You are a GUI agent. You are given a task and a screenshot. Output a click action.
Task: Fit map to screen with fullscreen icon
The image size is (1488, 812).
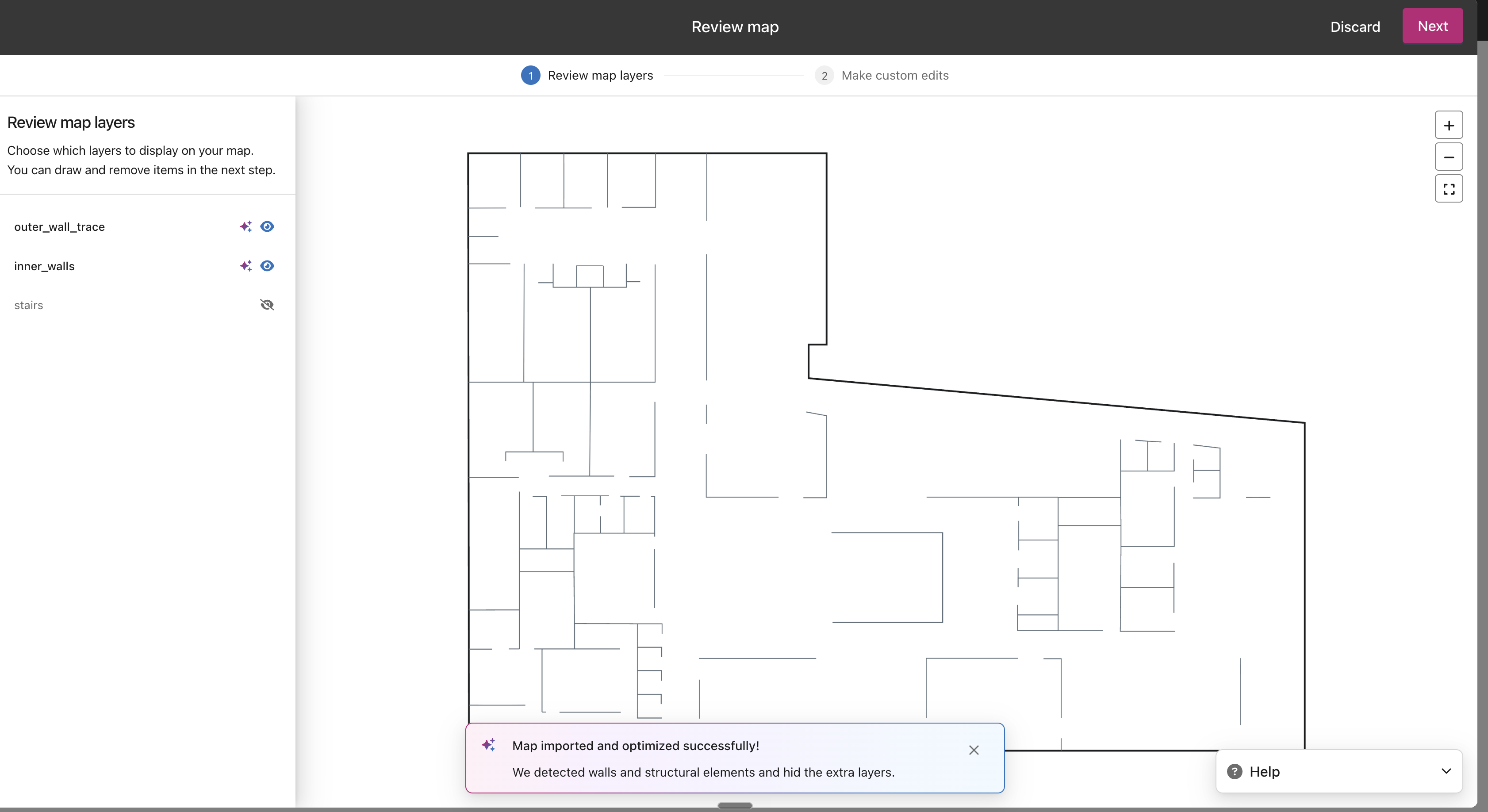point(1449,189)
